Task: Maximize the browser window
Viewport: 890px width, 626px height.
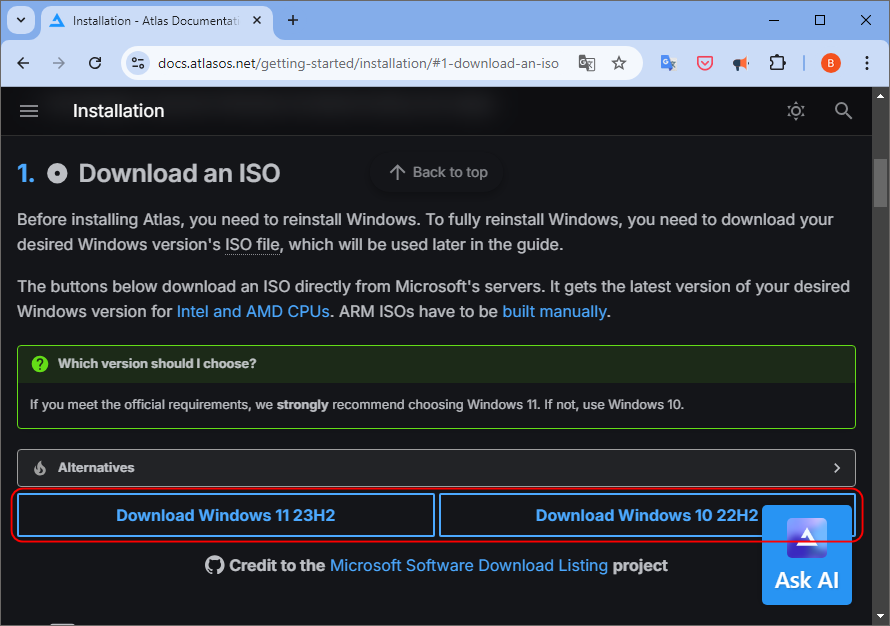Action: pos(820,20)
